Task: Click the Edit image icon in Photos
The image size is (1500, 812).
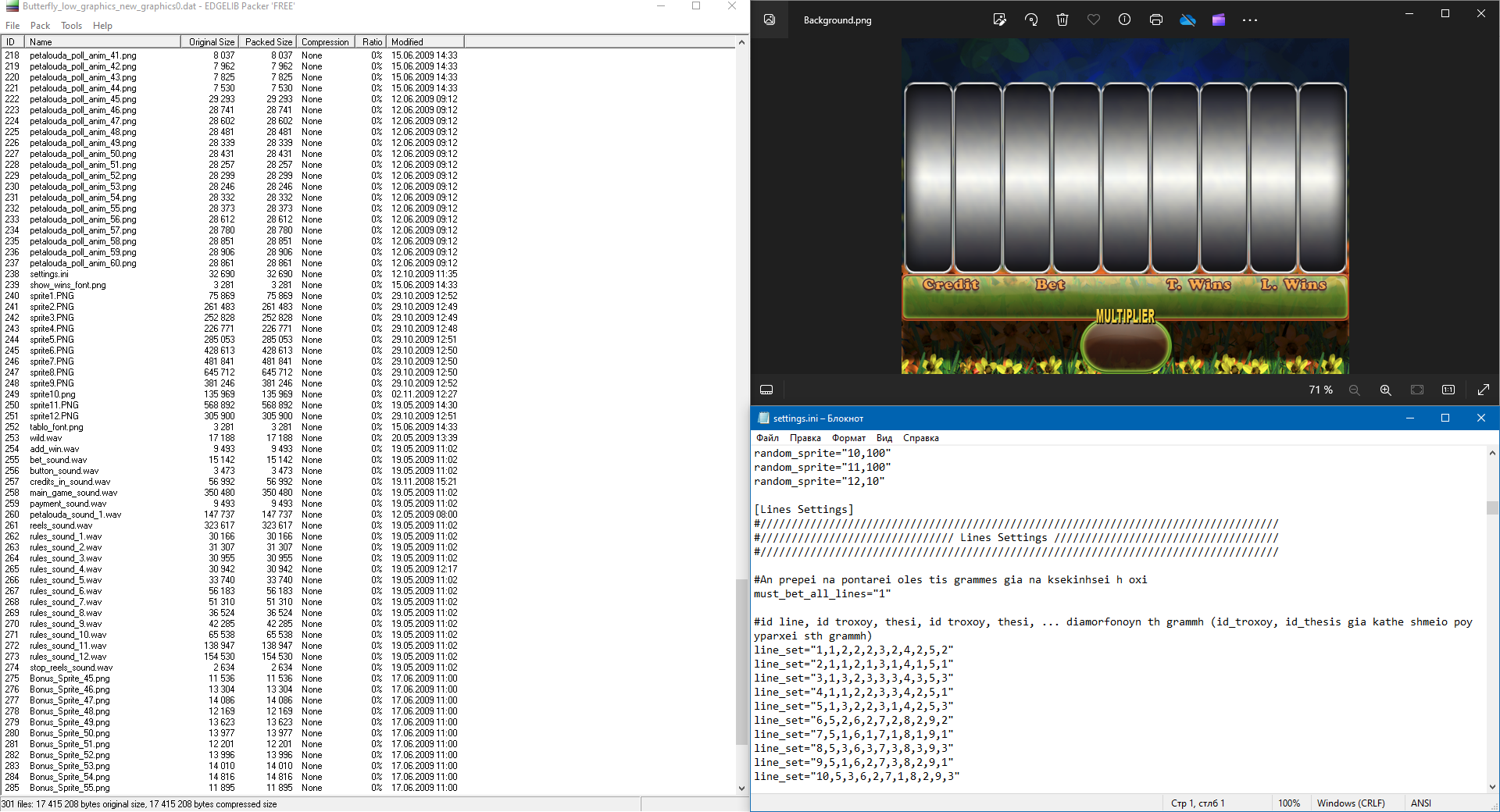Action: [x=999, y=20]
